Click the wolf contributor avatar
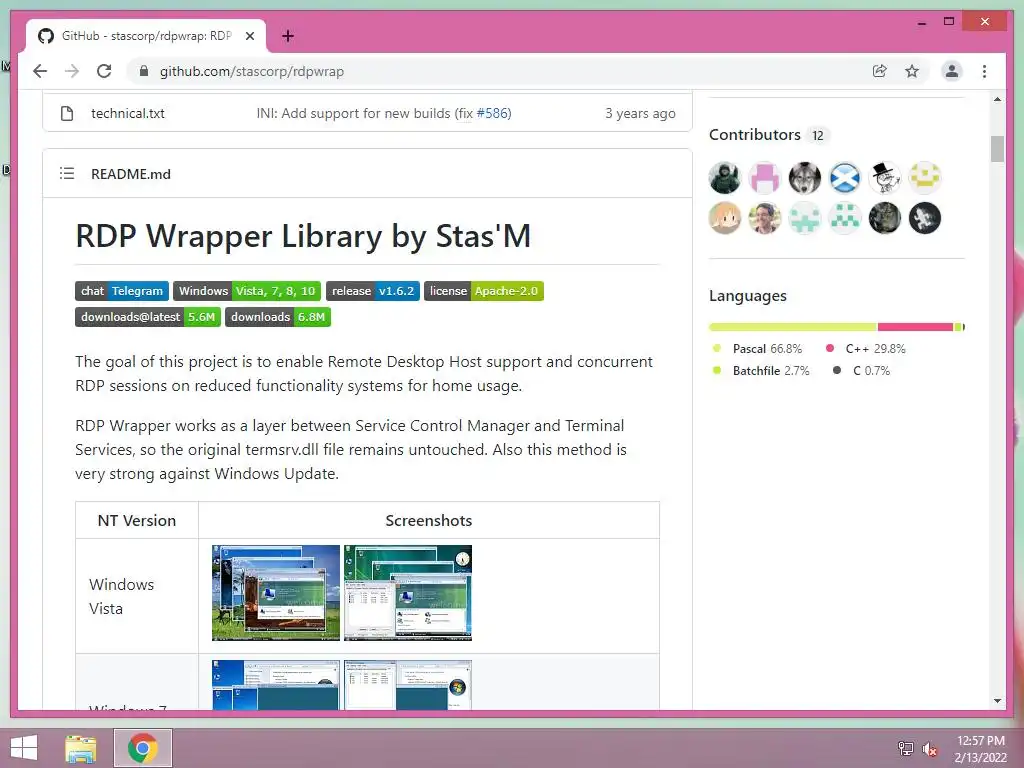 click(805, 178)
